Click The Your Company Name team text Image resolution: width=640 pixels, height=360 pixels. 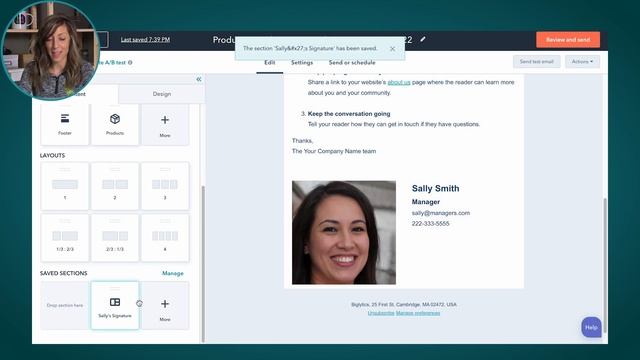click(x=334, y=151)
